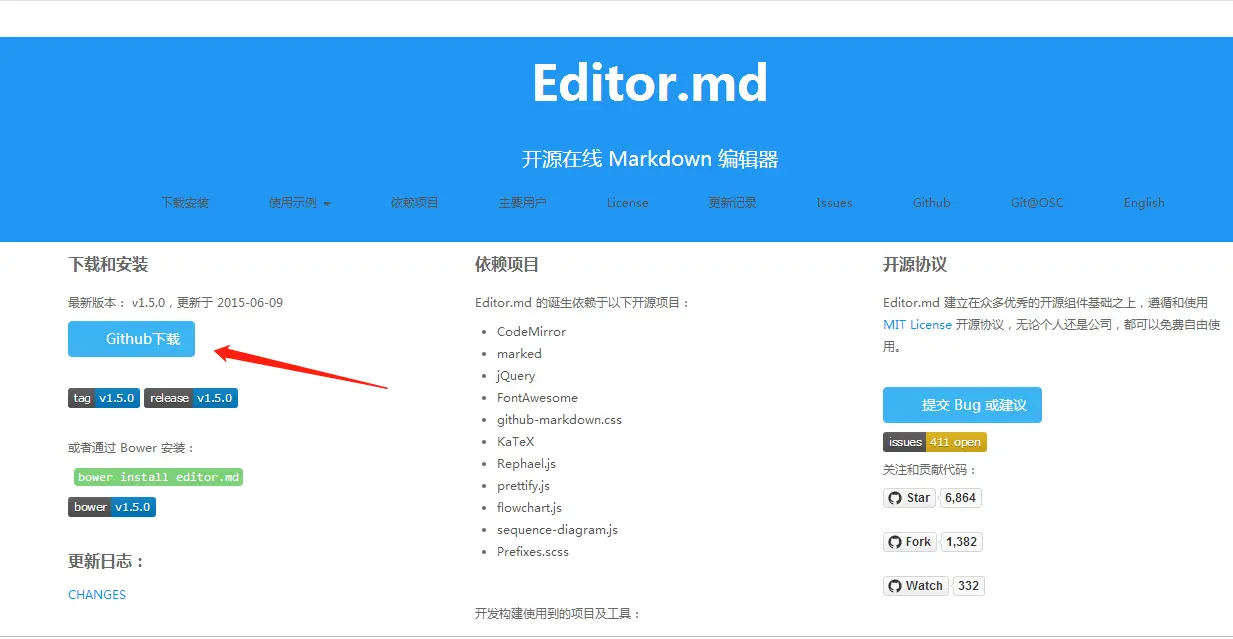1233x639 pixels.
Task: Open the 更新记录 nav item
Action: point(732,202)
